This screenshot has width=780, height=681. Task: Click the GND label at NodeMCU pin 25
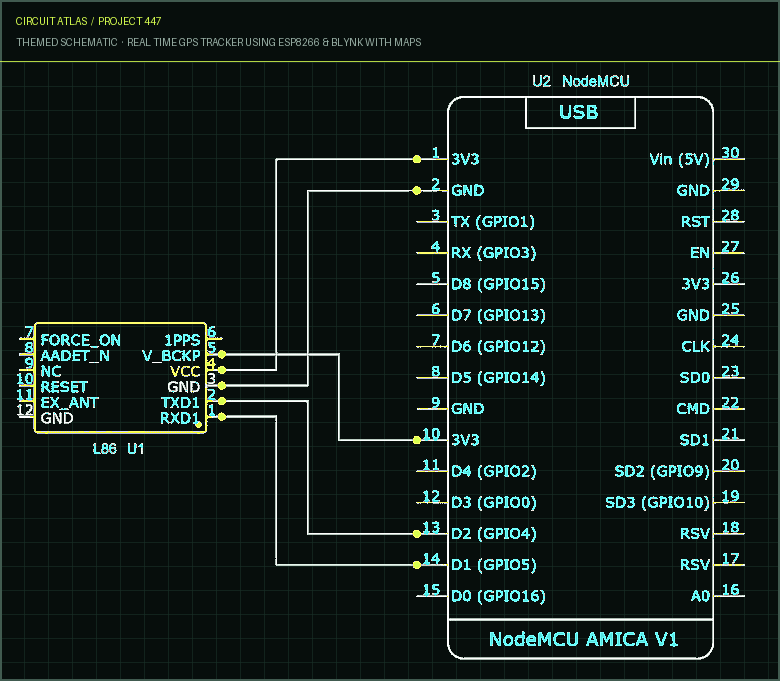(x=693, y=315)
